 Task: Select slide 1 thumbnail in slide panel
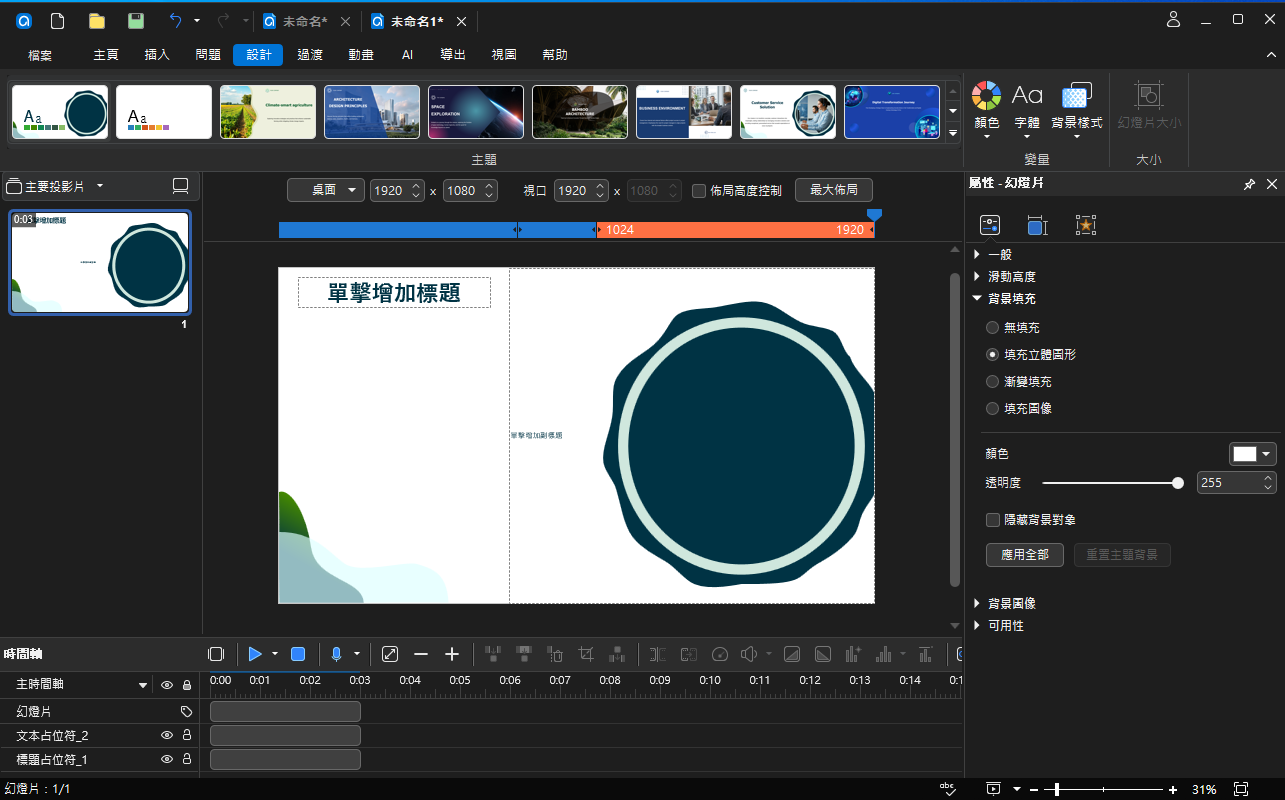pos(100,263)
